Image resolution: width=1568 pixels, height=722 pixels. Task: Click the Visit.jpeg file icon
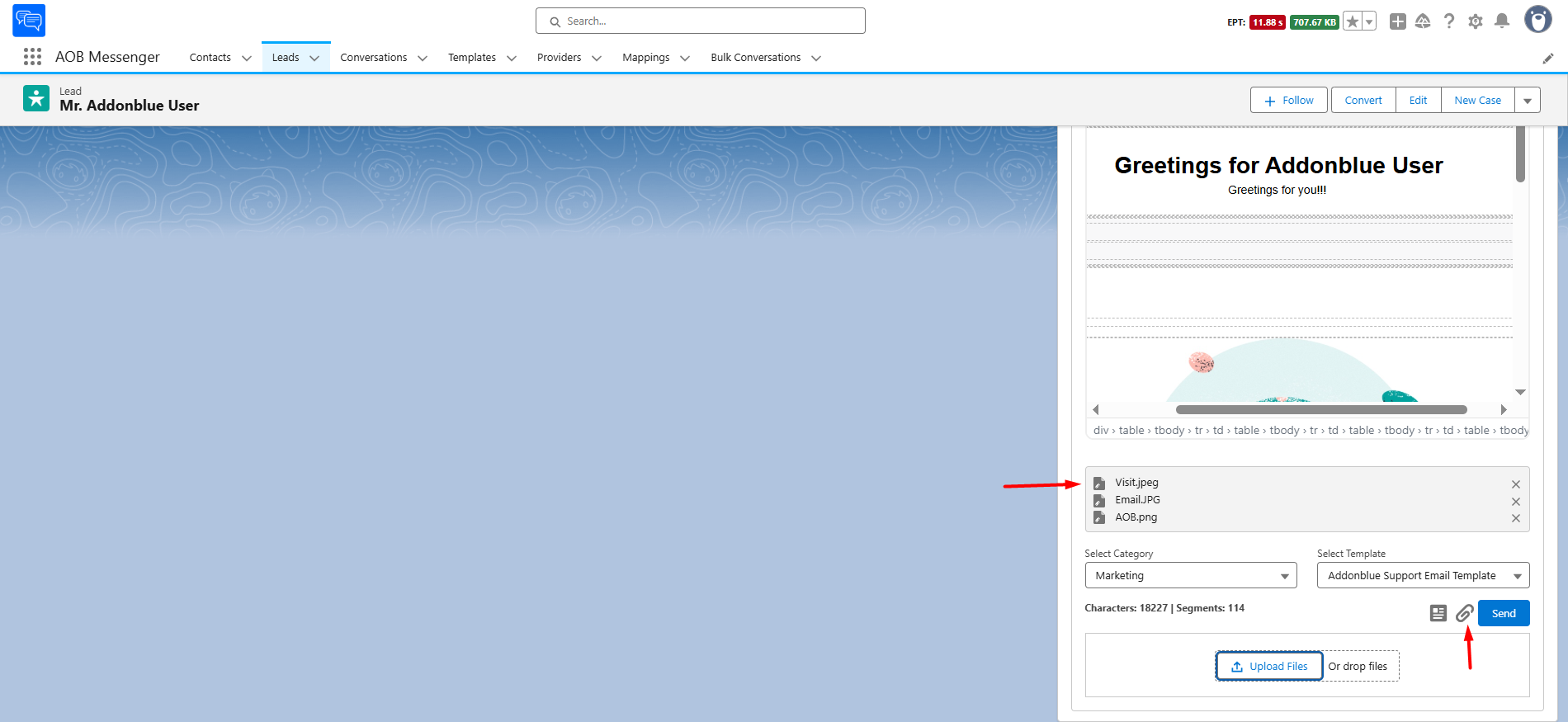1099,484
